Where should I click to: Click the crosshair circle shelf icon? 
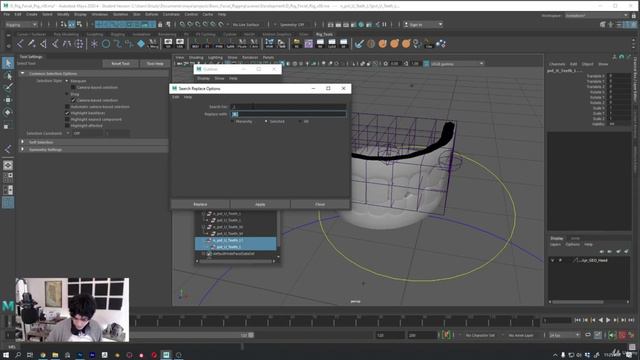coord(79,44)
